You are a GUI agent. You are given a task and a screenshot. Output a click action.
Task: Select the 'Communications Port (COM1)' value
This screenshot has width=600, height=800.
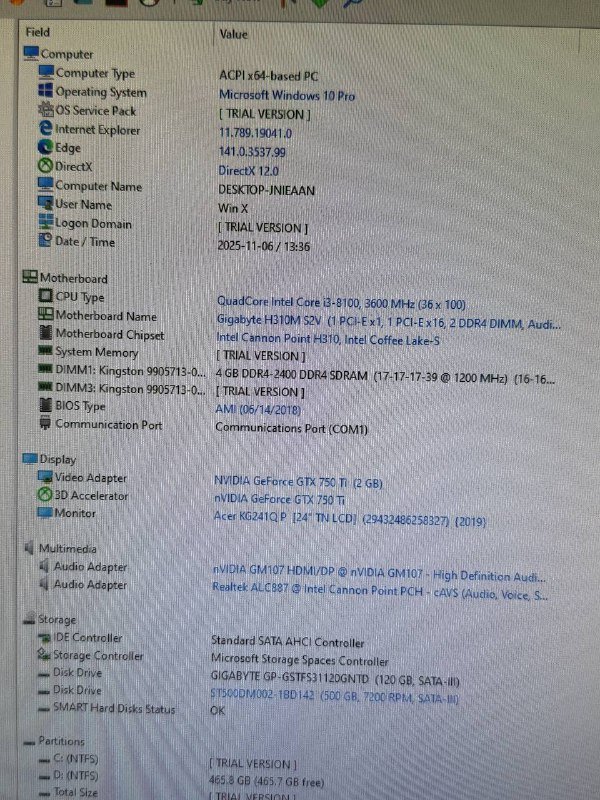coord(291,428)
